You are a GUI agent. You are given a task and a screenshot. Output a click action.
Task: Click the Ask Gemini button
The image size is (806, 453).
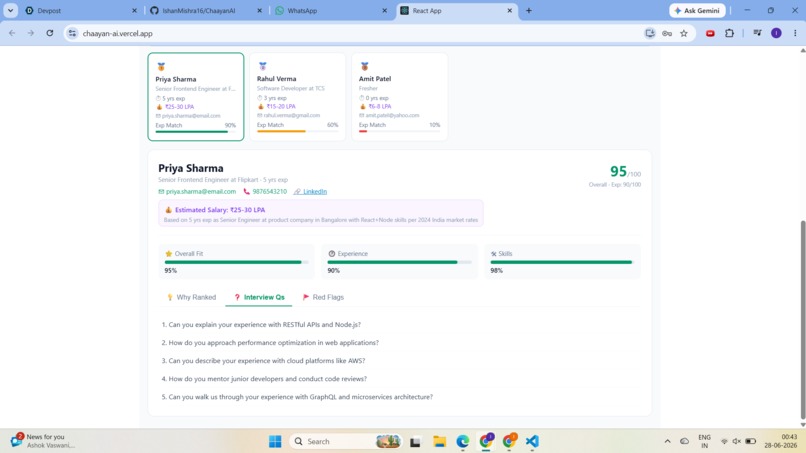(697, 10)
